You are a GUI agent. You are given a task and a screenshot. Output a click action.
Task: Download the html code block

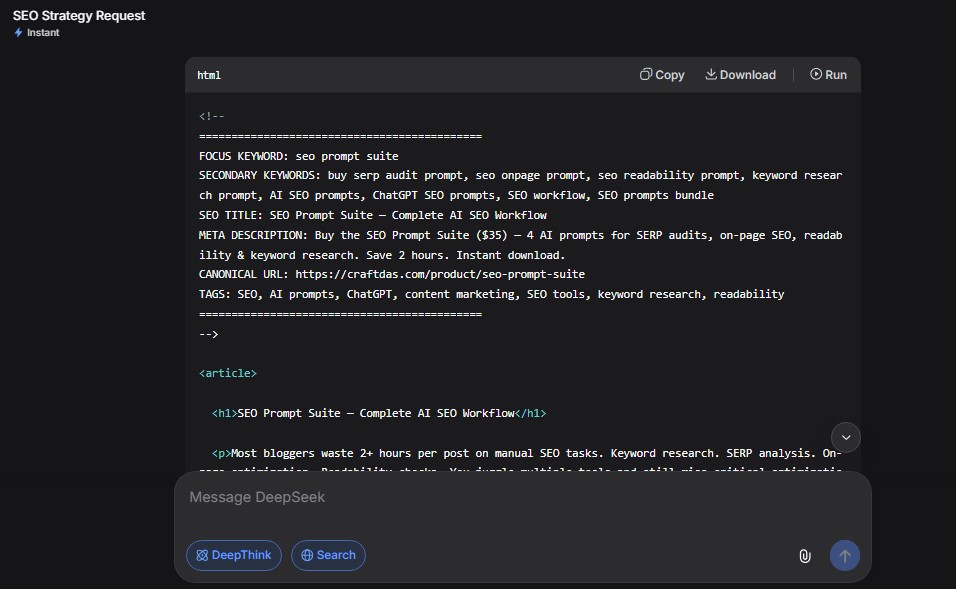click(740, 74)
